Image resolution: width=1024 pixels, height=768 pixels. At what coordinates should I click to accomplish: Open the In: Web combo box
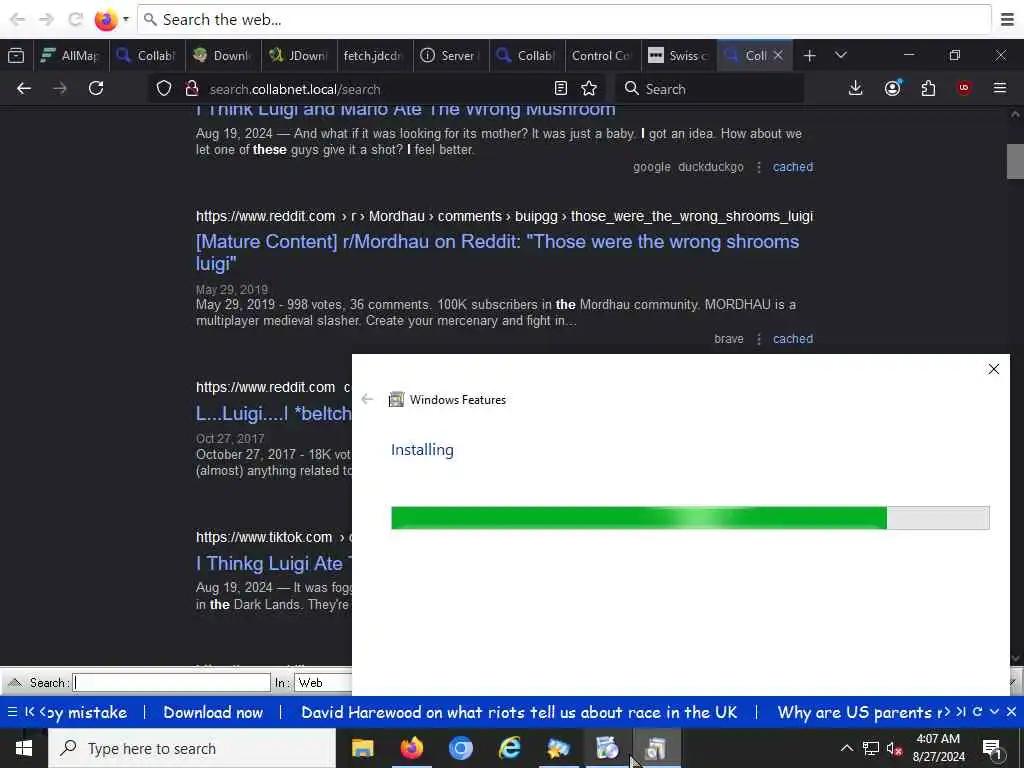(x=323, y=682)
